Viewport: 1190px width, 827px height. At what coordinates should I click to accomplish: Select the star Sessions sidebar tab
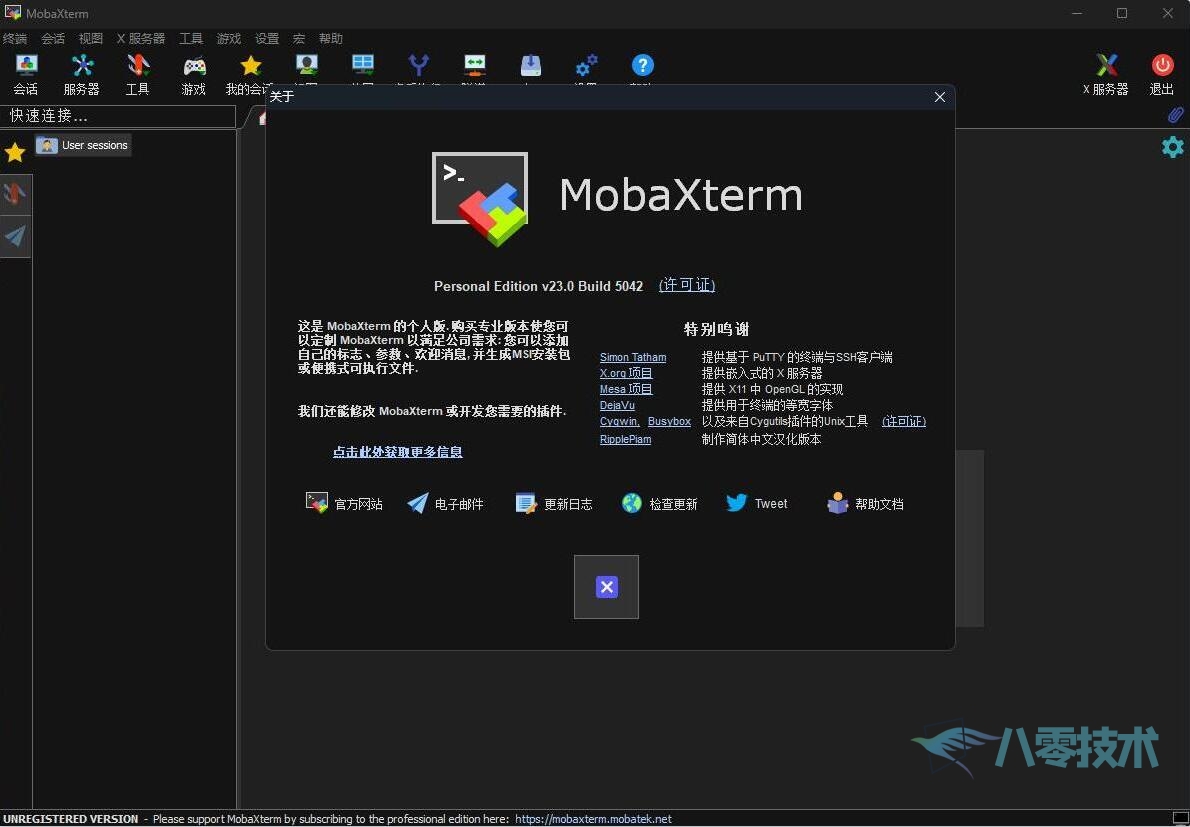pyautogui.click(x=15, y=153)
